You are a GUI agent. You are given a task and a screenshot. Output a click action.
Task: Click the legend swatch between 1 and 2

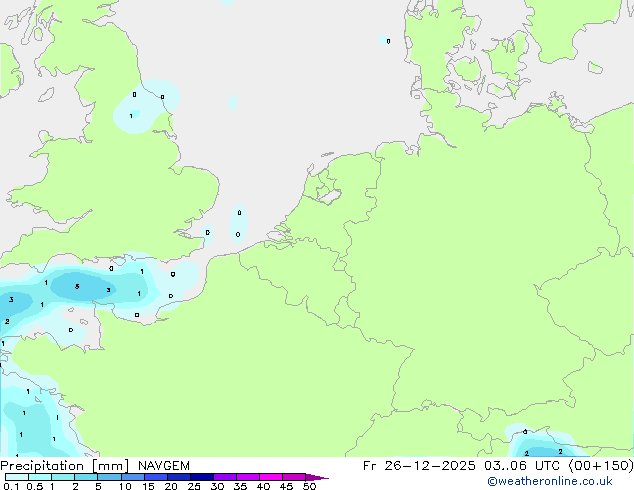point(63,477)
